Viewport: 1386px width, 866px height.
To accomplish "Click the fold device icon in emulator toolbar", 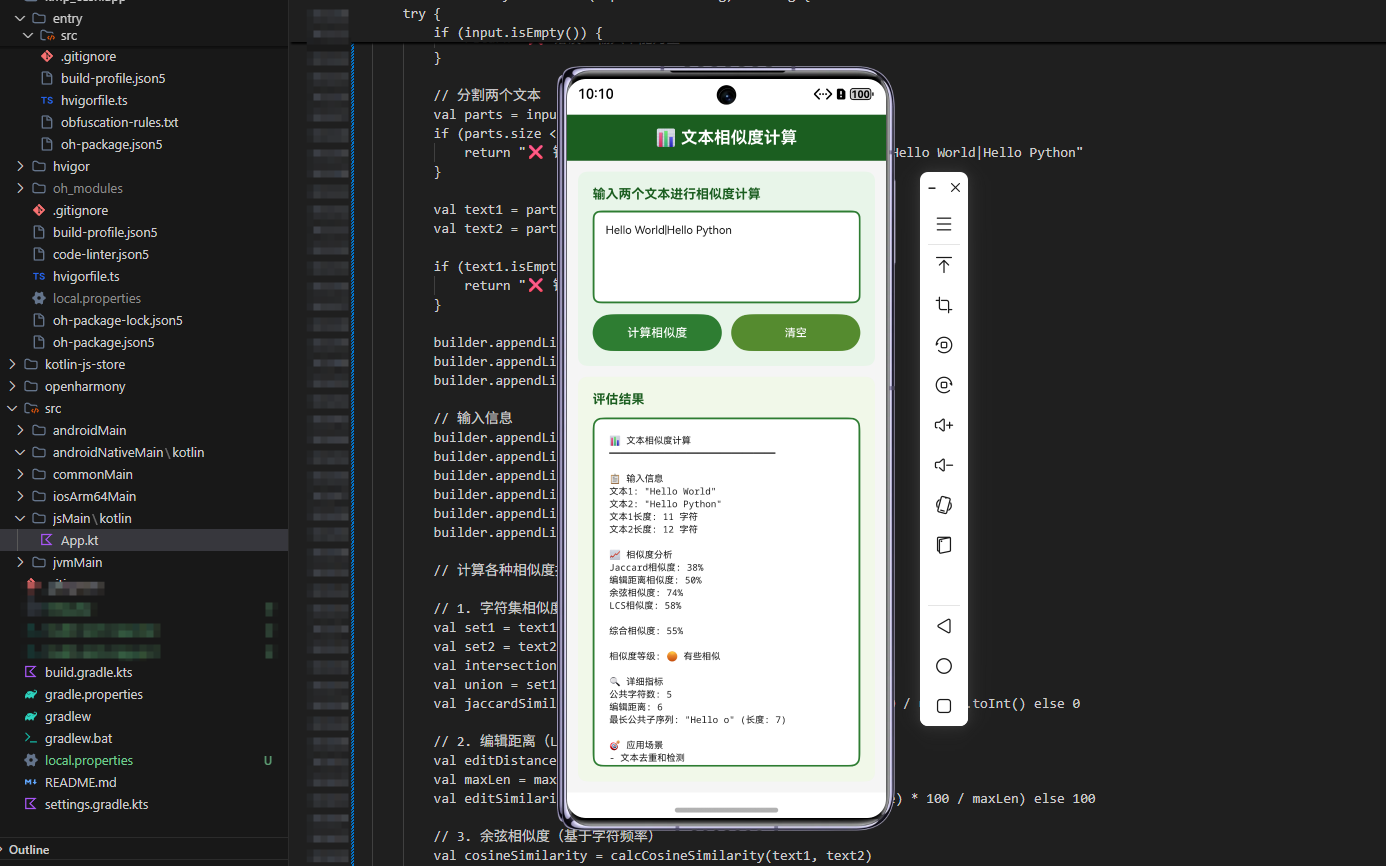I will pyautogui.click(x=943, y=545).
